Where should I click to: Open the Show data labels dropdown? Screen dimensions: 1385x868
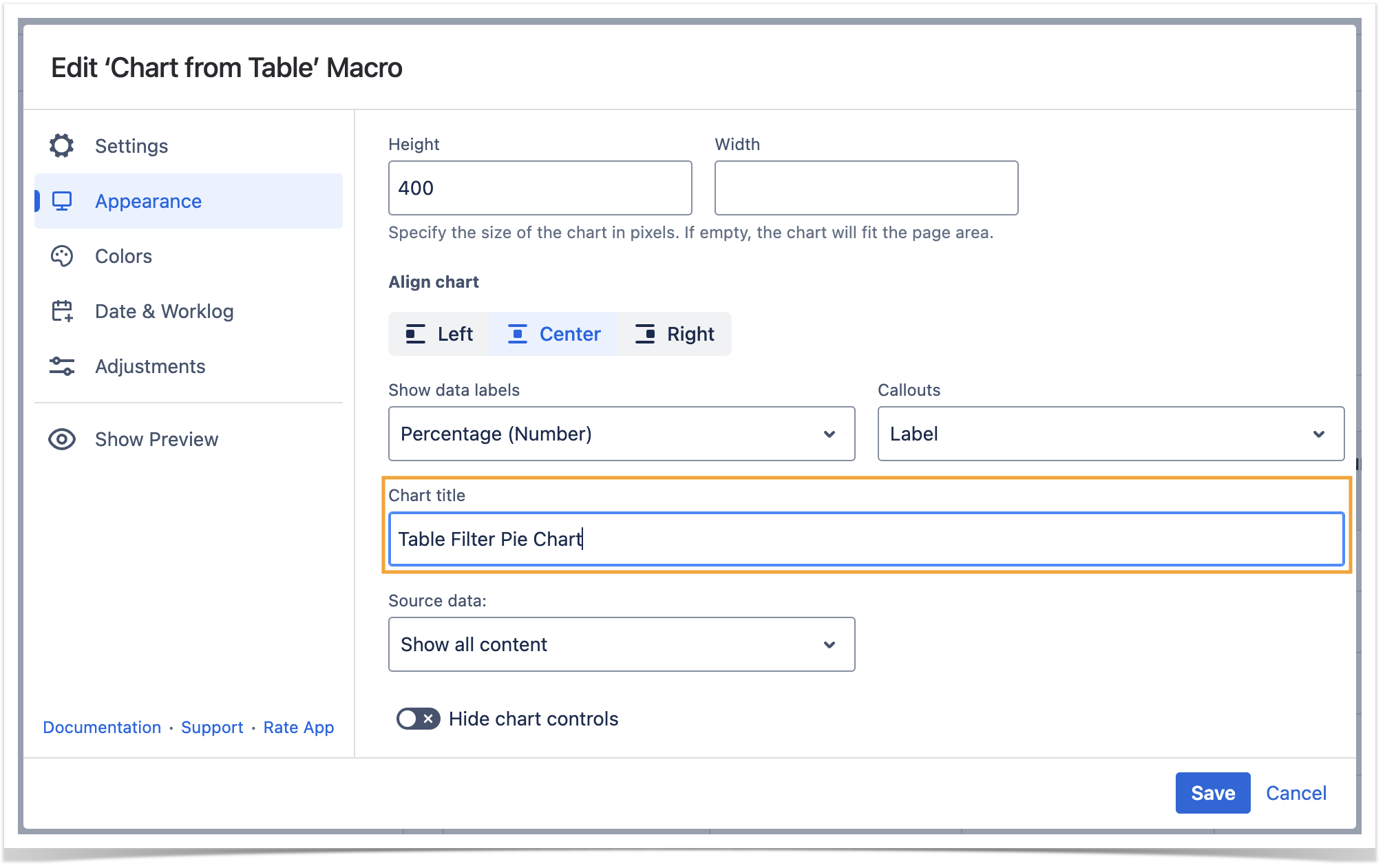click(x=621, y=434)
